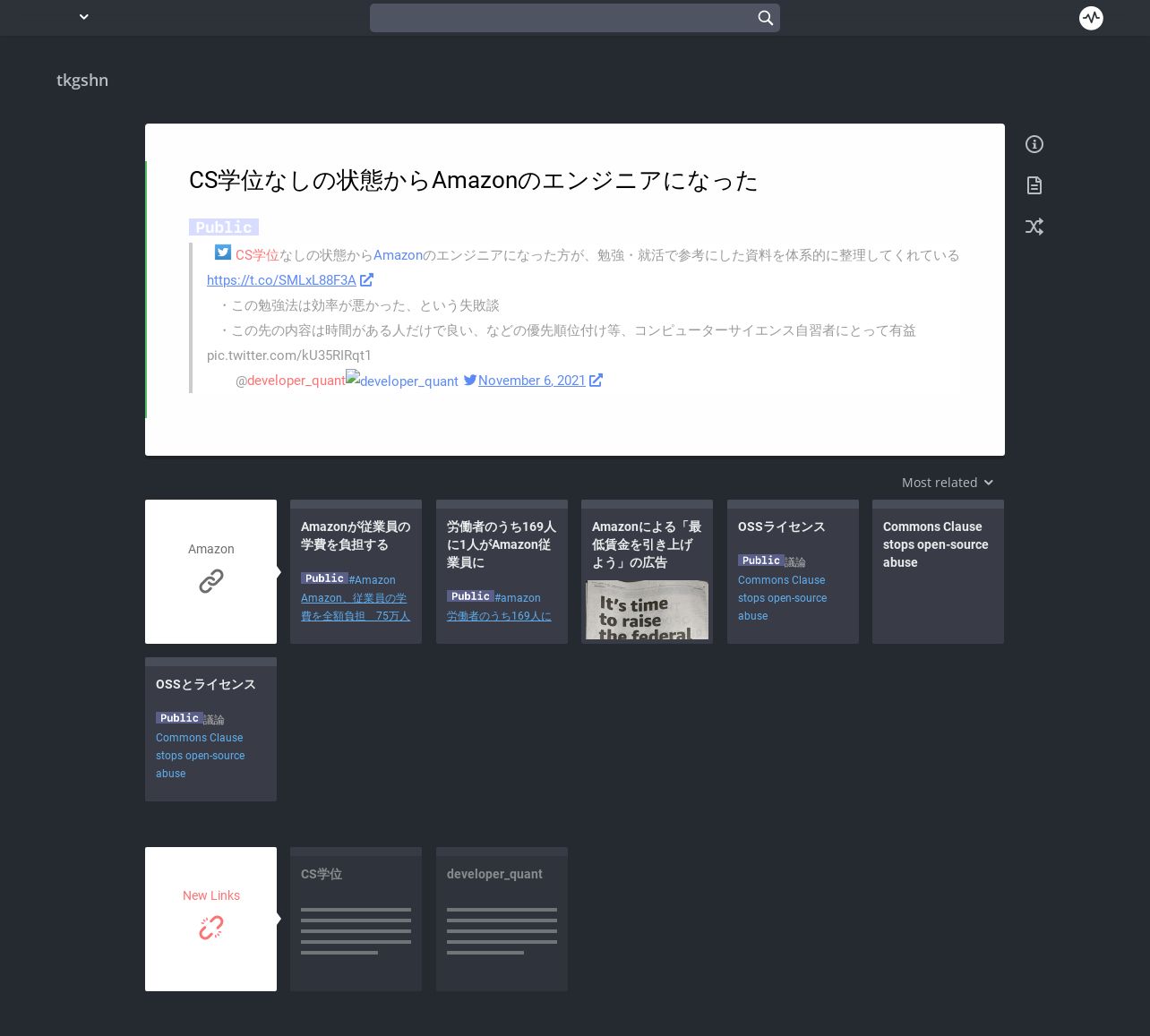Open the New Links card
1150x1036 pixels.
[211, 919]
